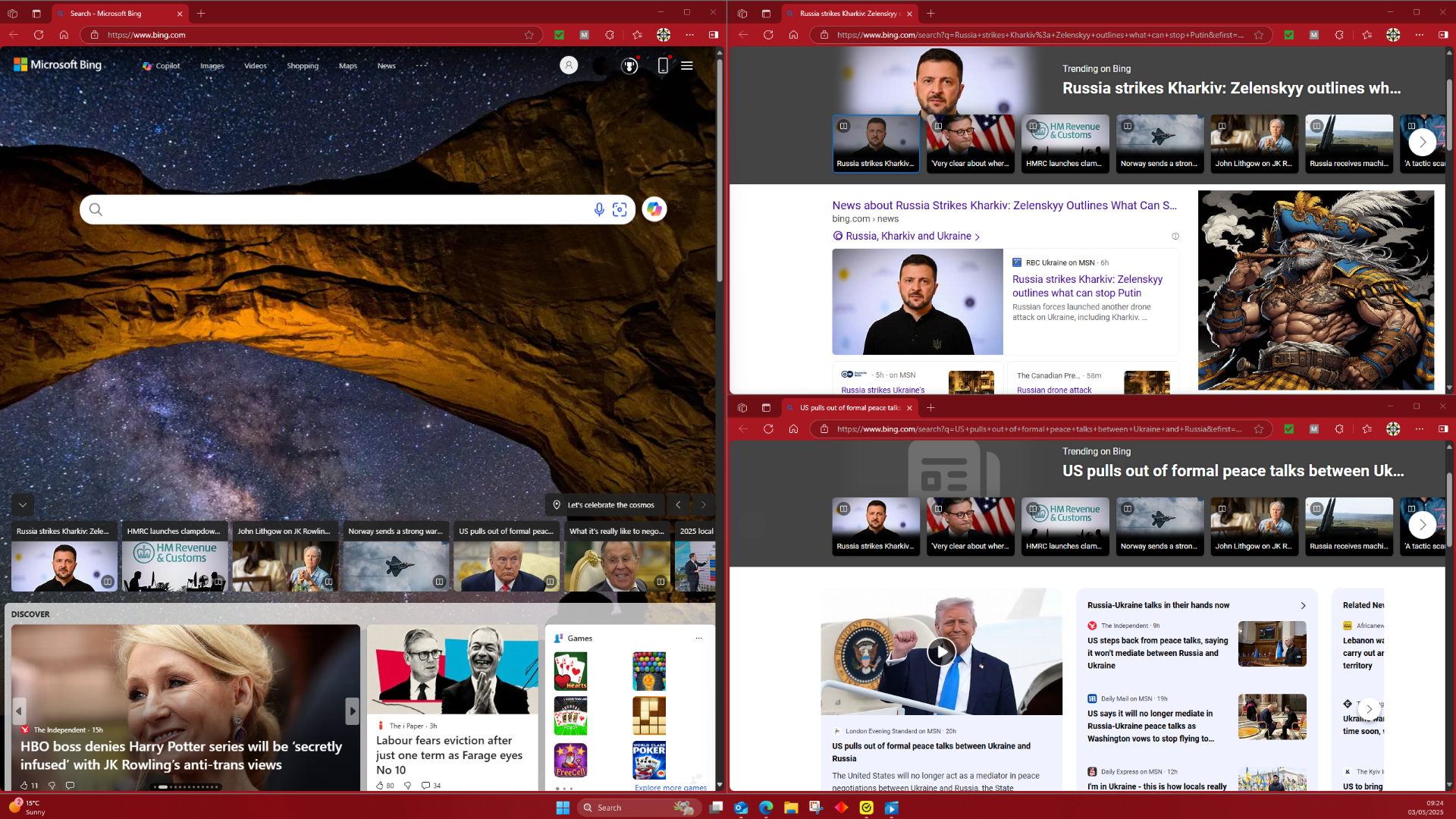This screenshot has width=1456, height=819.
Task: Open Russia strikes Kharkiv Zelenskyy outlines headline link
Action: [1087, 286]
